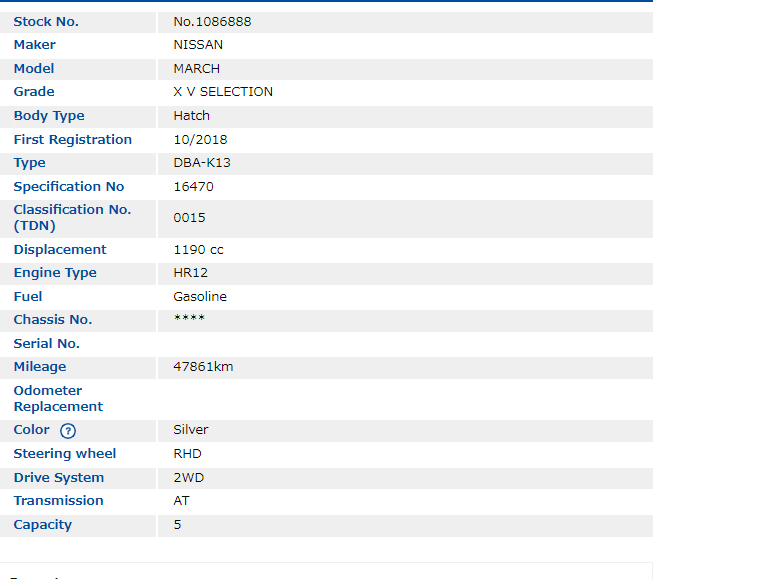Image resolution: width=763 pixels, height=579 pixels.
Task: Click the MARCH model value
Action: coord(196,69)
